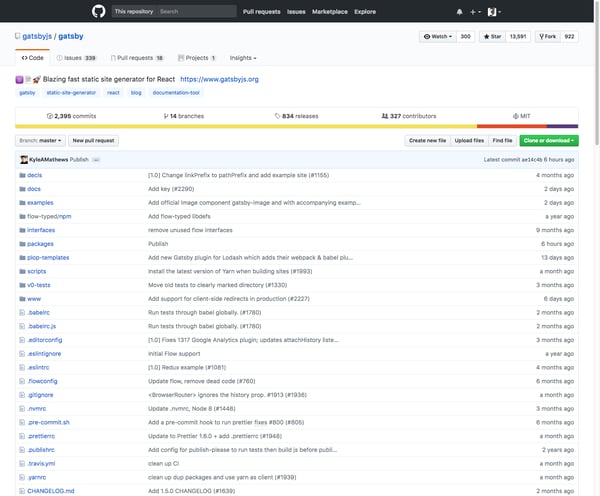
Task: Click the flow-typed/npm folder icon
Action: (x=22, y=217)
